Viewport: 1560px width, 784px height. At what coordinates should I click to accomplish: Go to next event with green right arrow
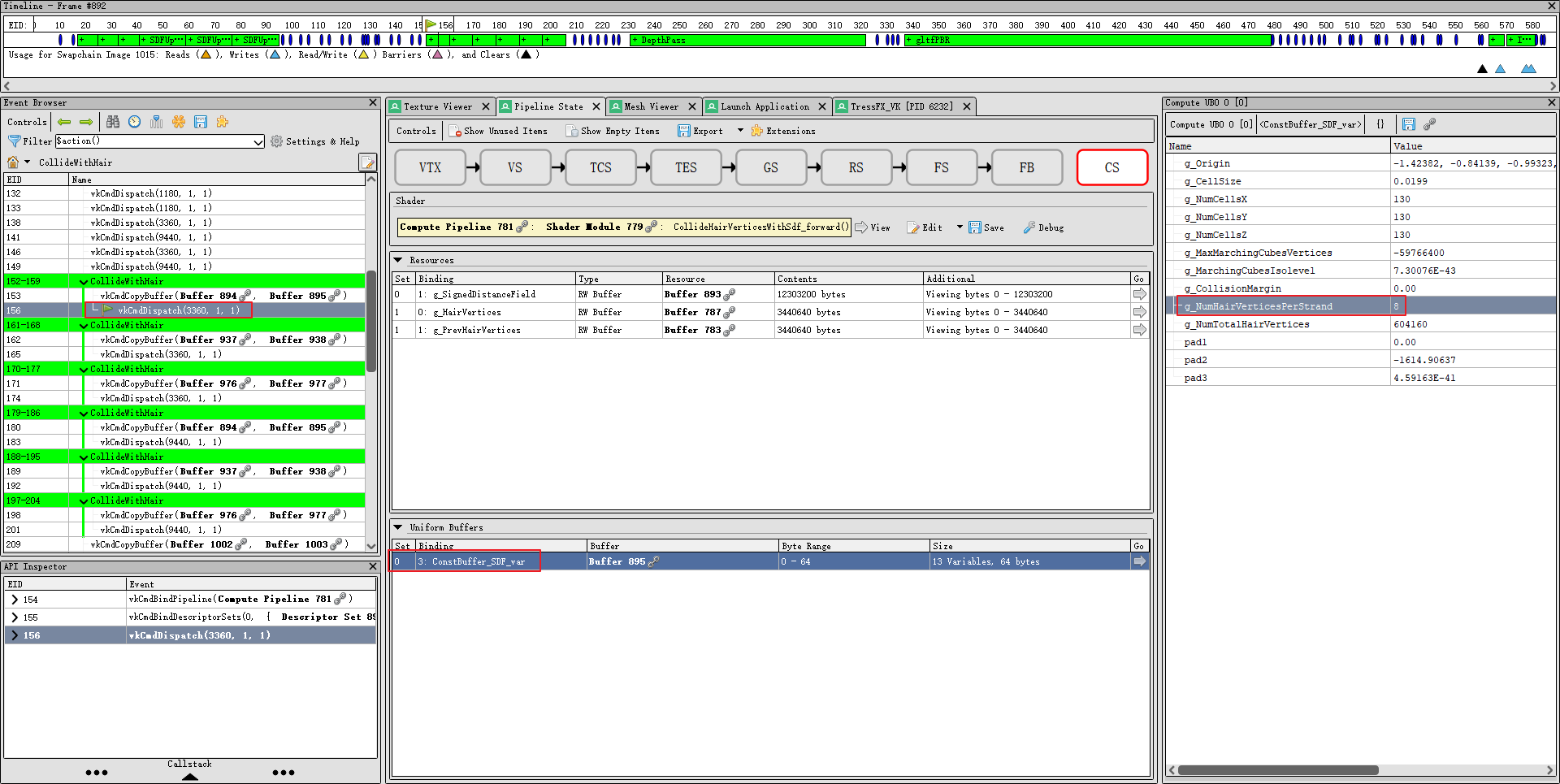[x=86, y=122]
